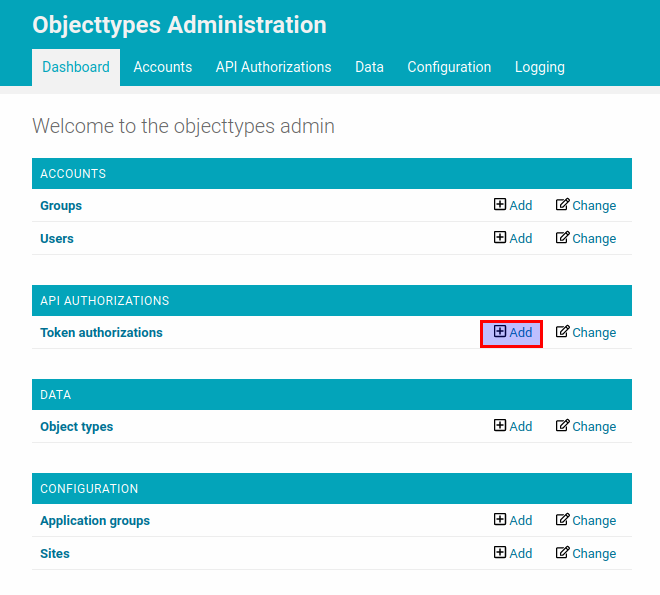660x595 pixels.
Task: Click the pencil edit icon in Users row
Action: tap(562, 237)
